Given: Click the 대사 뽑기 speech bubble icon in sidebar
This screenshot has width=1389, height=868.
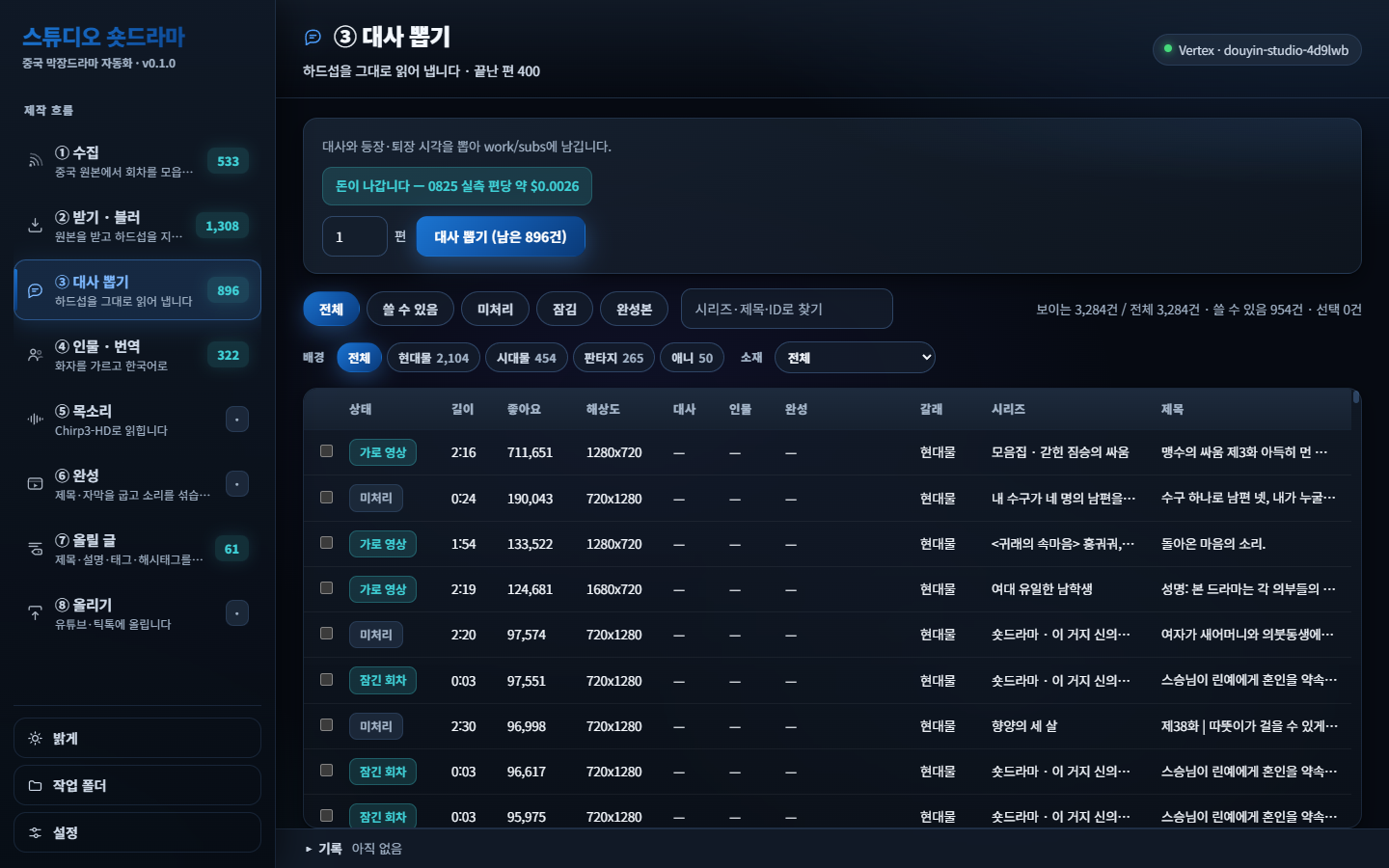Looking at the screenshot, I should pos(36,290).
